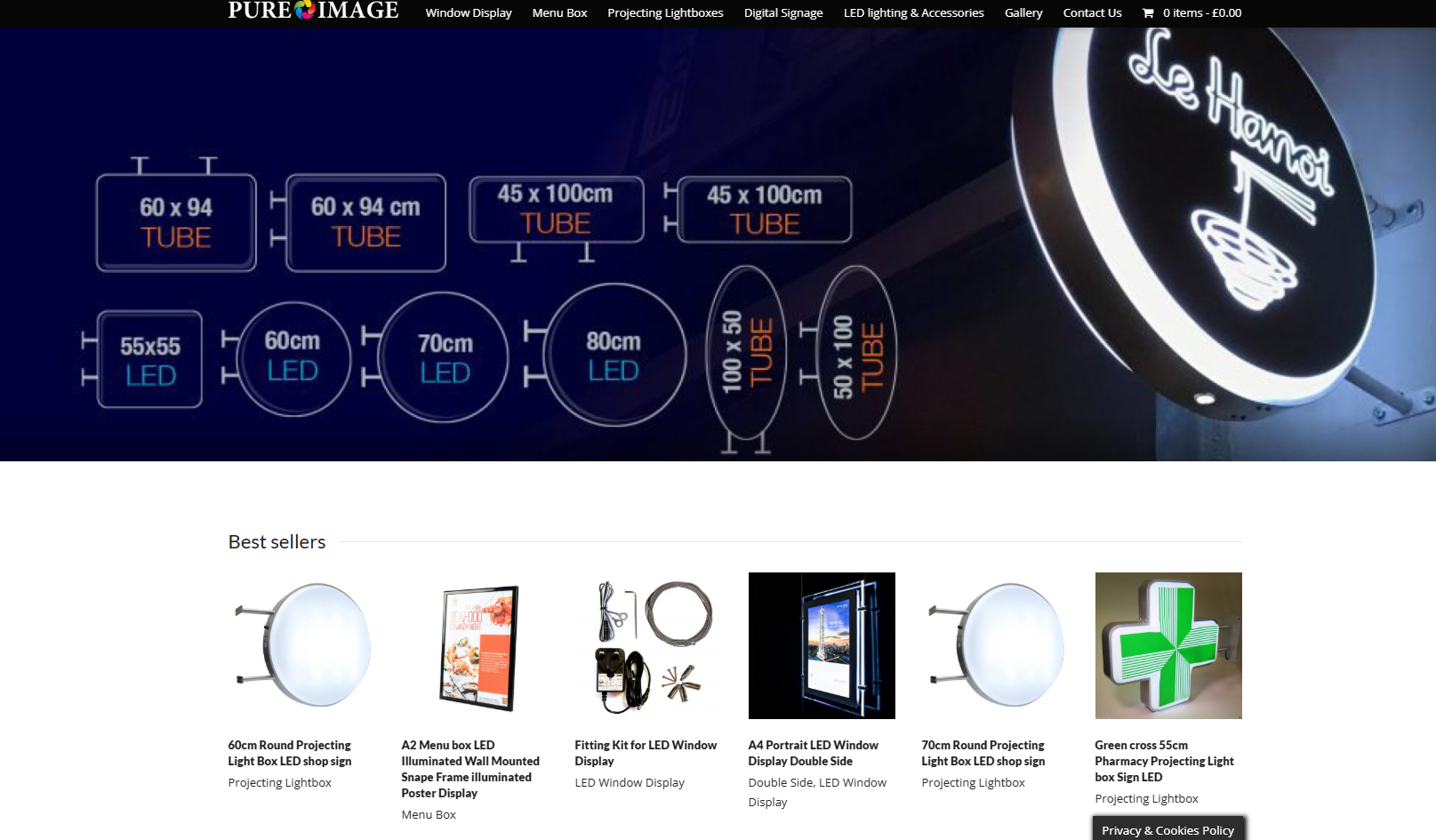
Task: Open the Contact Us page
Action: [x=1092, y=13]
